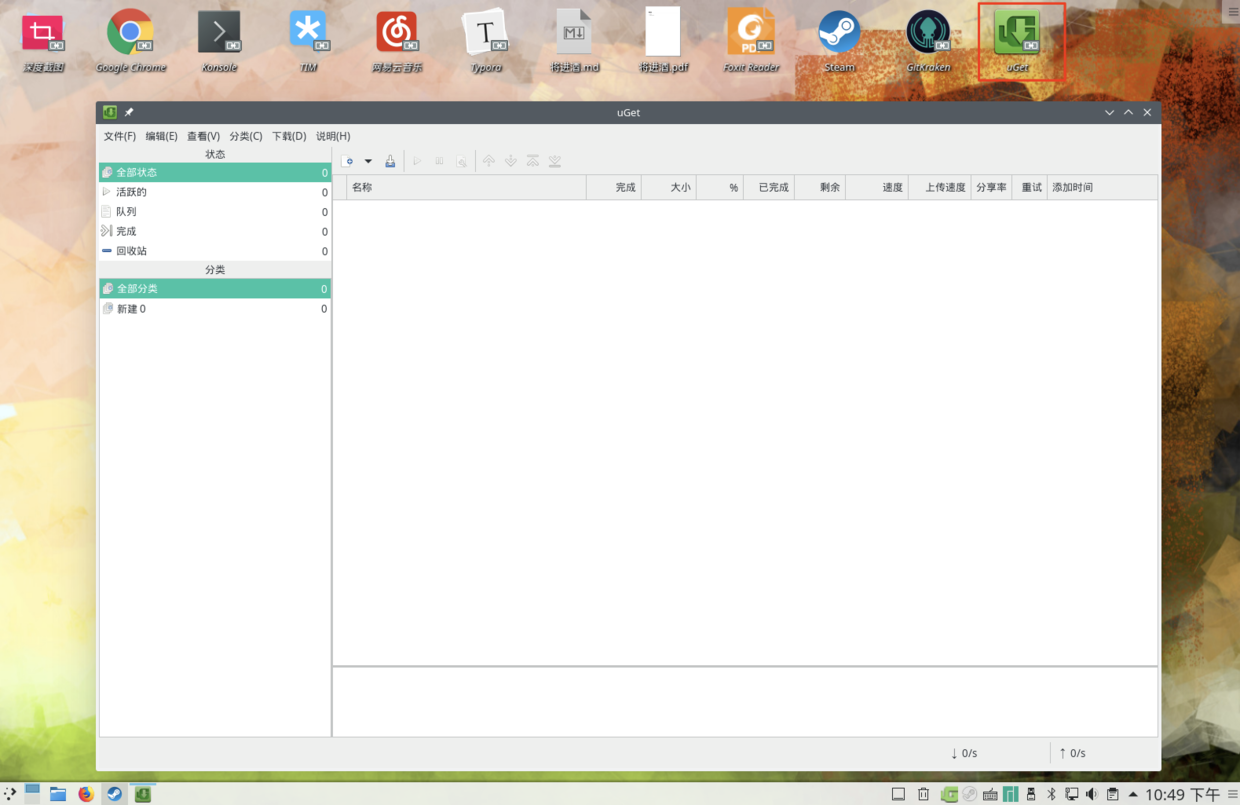Open the 网易云音乐 desktop icon
This screenshot has height=805, width=1240.
[397, 42]
